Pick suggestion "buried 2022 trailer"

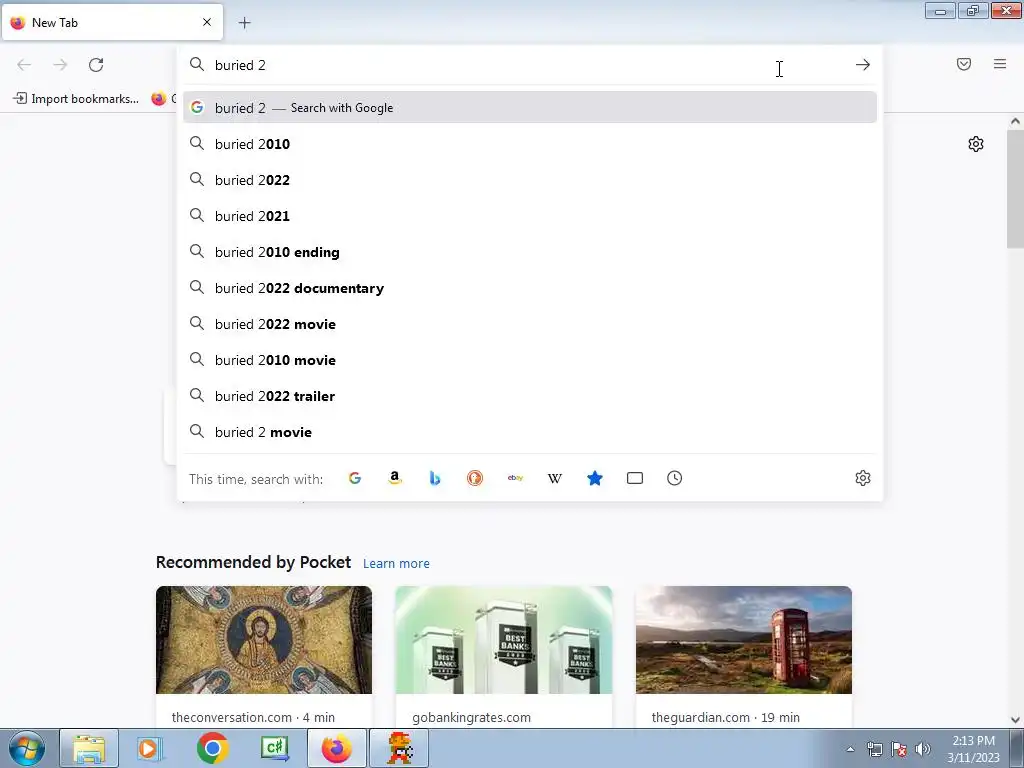pos(530,396)
